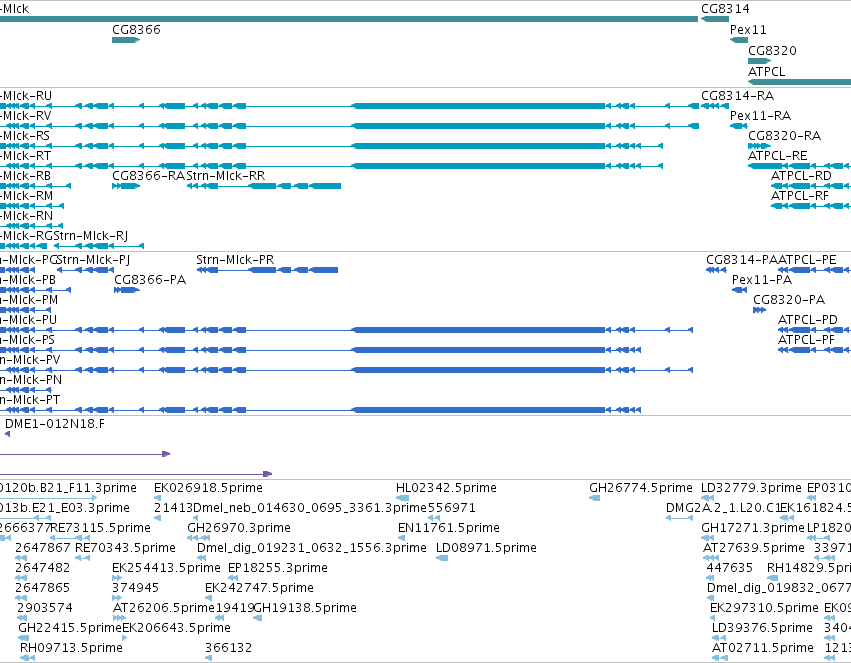Select the EST labeled 447635
This screenshot has height=663, width=851.
(x=730, y=568)
